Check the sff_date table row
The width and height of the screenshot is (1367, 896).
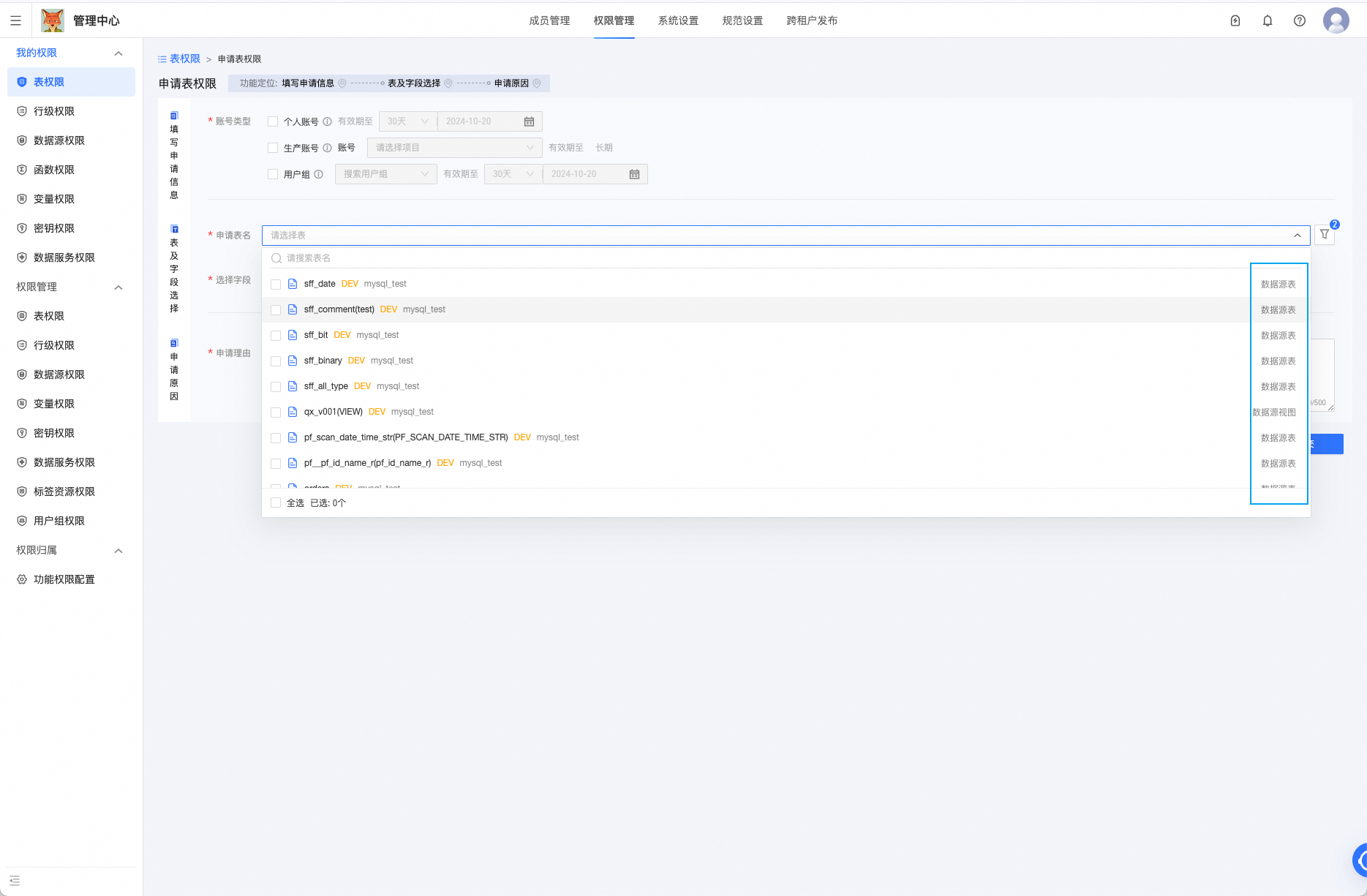pyautogui.click(x=276, y=284)
